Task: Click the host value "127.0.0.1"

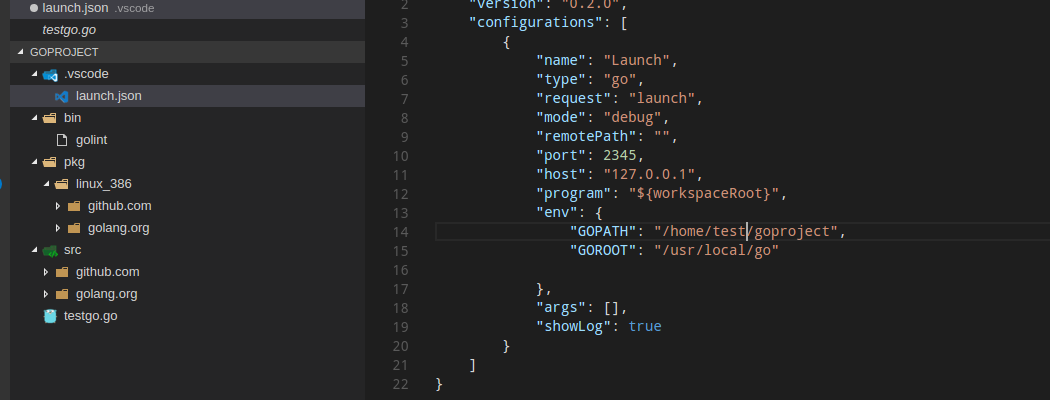Action: pyautogui.click(x=650, y=175)
